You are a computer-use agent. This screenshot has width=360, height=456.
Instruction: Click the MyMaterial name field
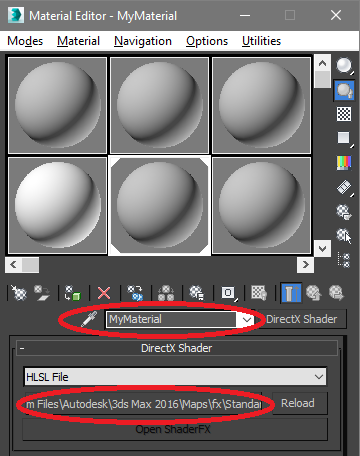(x=171, y=319)
